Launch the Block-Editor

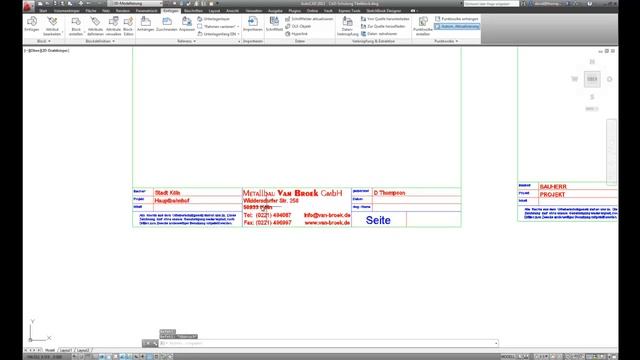[x=128, y=26]
